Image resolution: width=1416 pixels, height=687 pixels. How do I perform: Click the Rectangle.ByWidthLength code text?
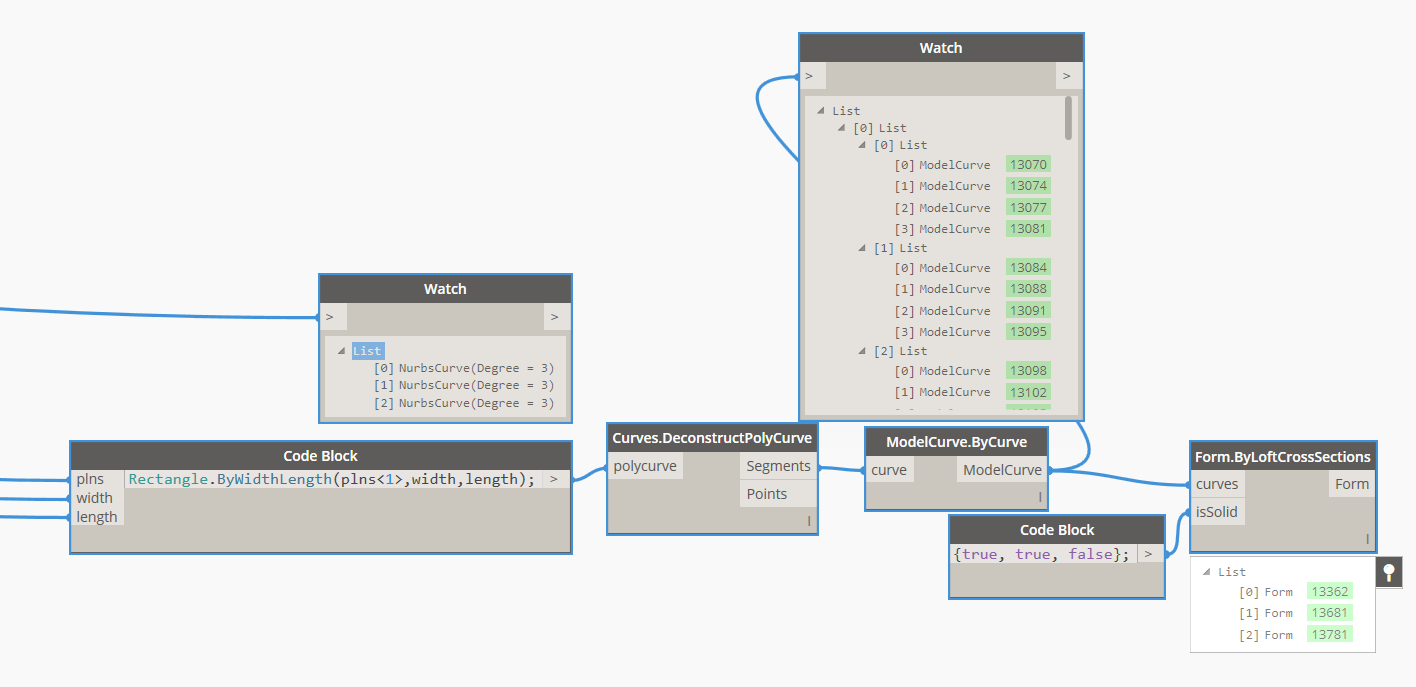(x=331, y=479)
